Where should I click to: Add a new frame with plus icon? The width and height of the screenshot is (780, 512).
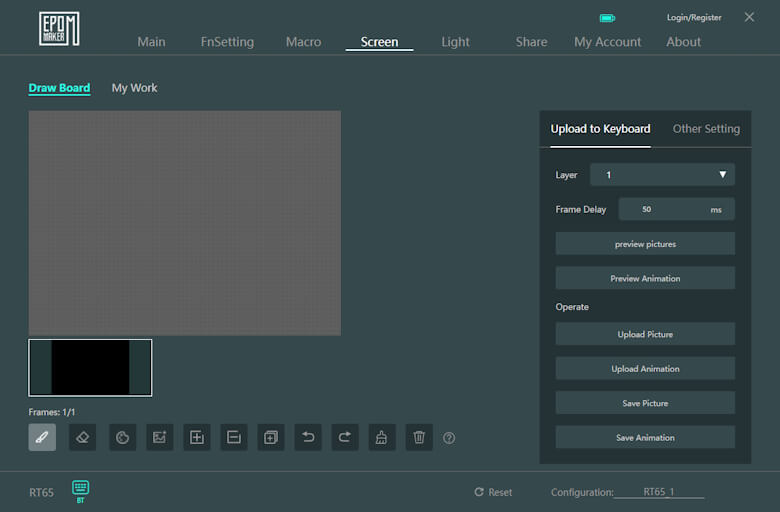pos(197,437)
